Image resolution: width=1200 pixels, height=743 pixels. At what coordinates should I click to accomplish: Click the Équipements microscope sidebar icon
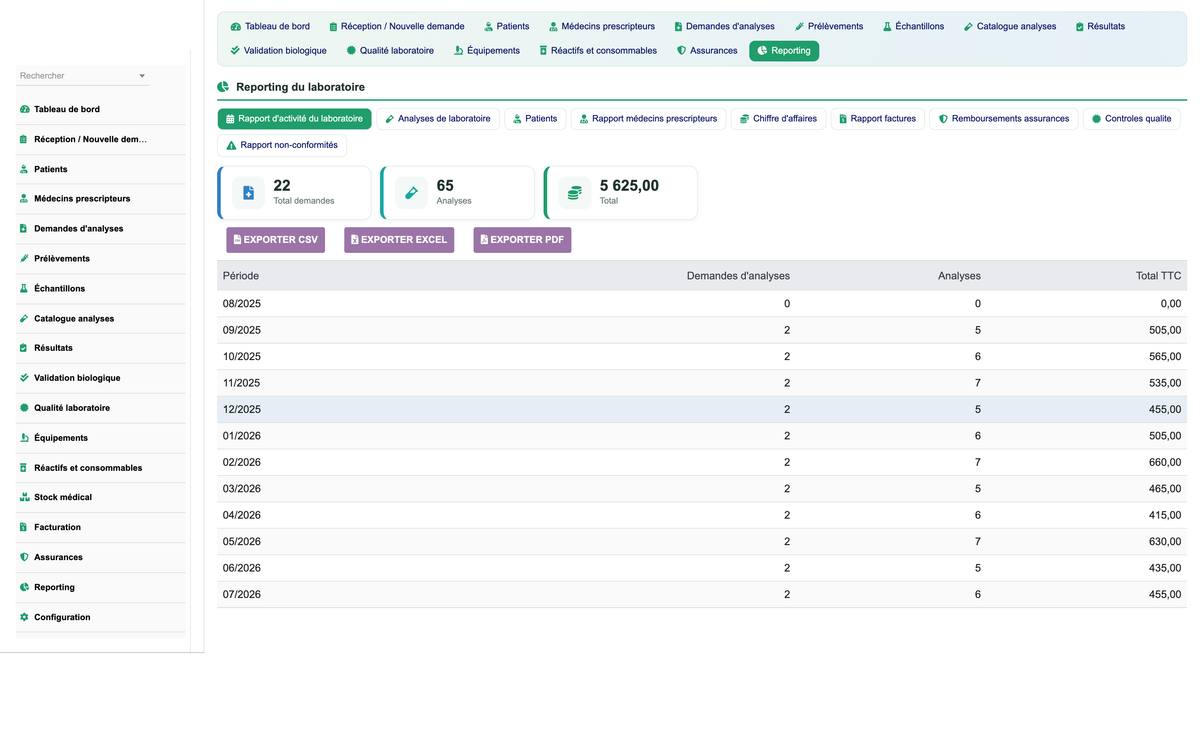pyautogui.click(x=24, y=438)
